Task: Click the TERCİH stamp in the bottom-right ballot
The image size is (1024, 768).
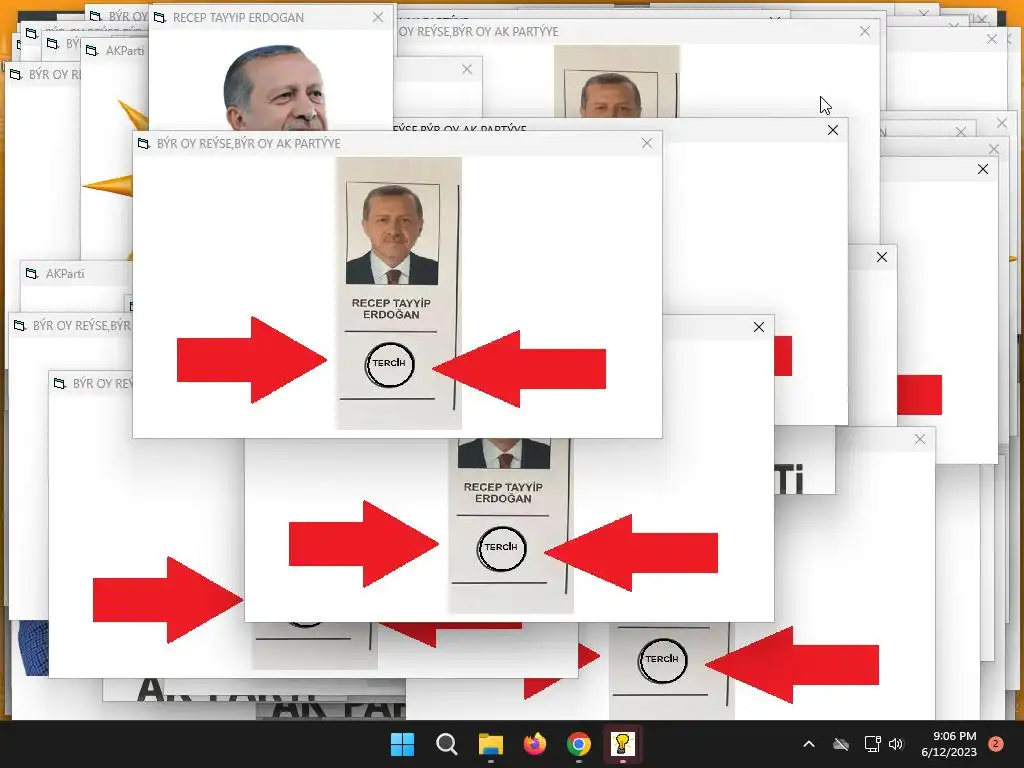Action: point(662,660)
